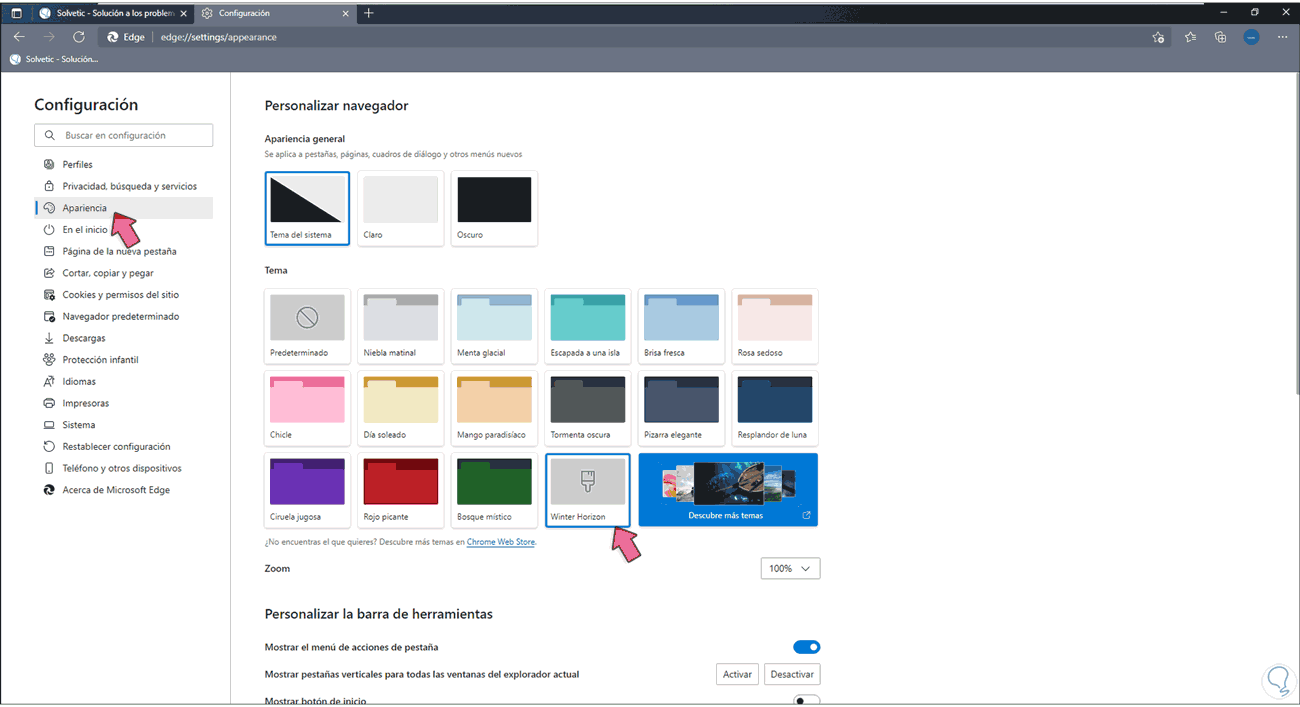This screenshot has width=1300, height=707.
Task: Select Resplandor de luna theme
Action: pos(775,408)
